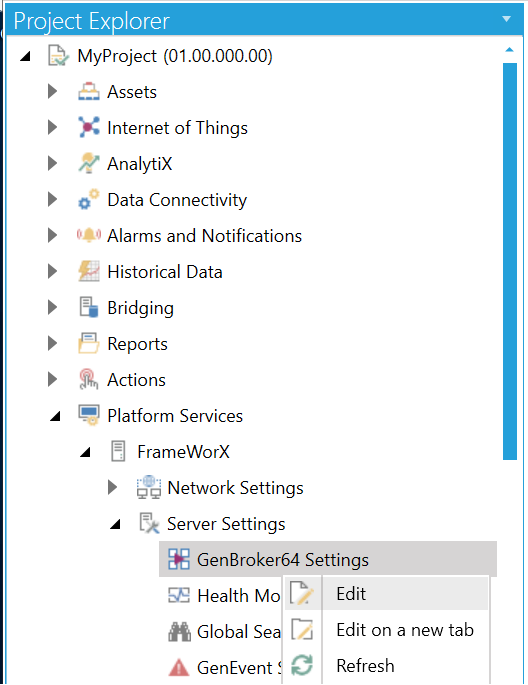
Task: Click the Assets hierarchy icon
Action: [x=89, y=92]
